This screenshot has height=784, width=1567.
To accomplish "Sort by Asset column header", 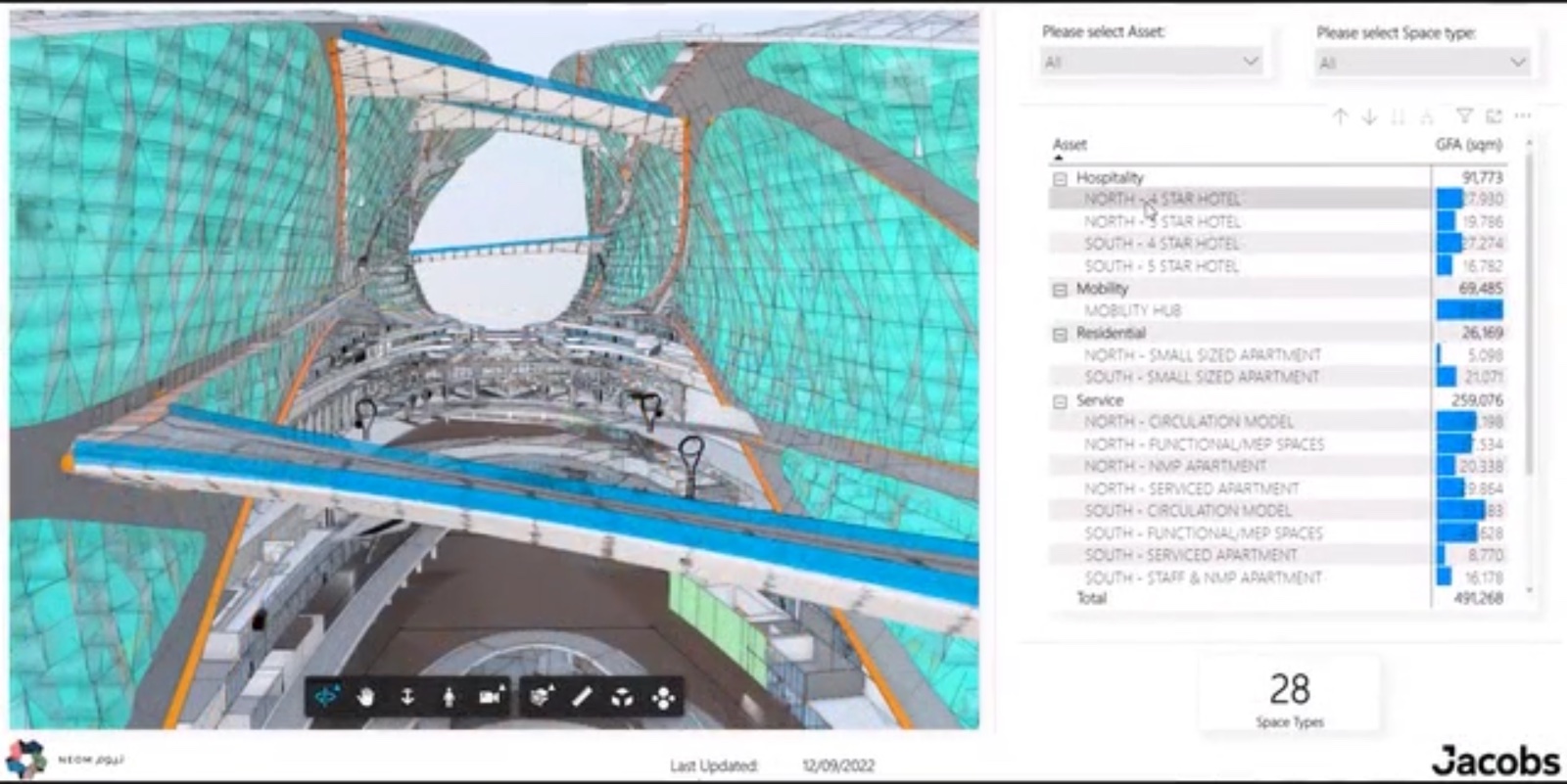I will click(x=1069, y=145).
